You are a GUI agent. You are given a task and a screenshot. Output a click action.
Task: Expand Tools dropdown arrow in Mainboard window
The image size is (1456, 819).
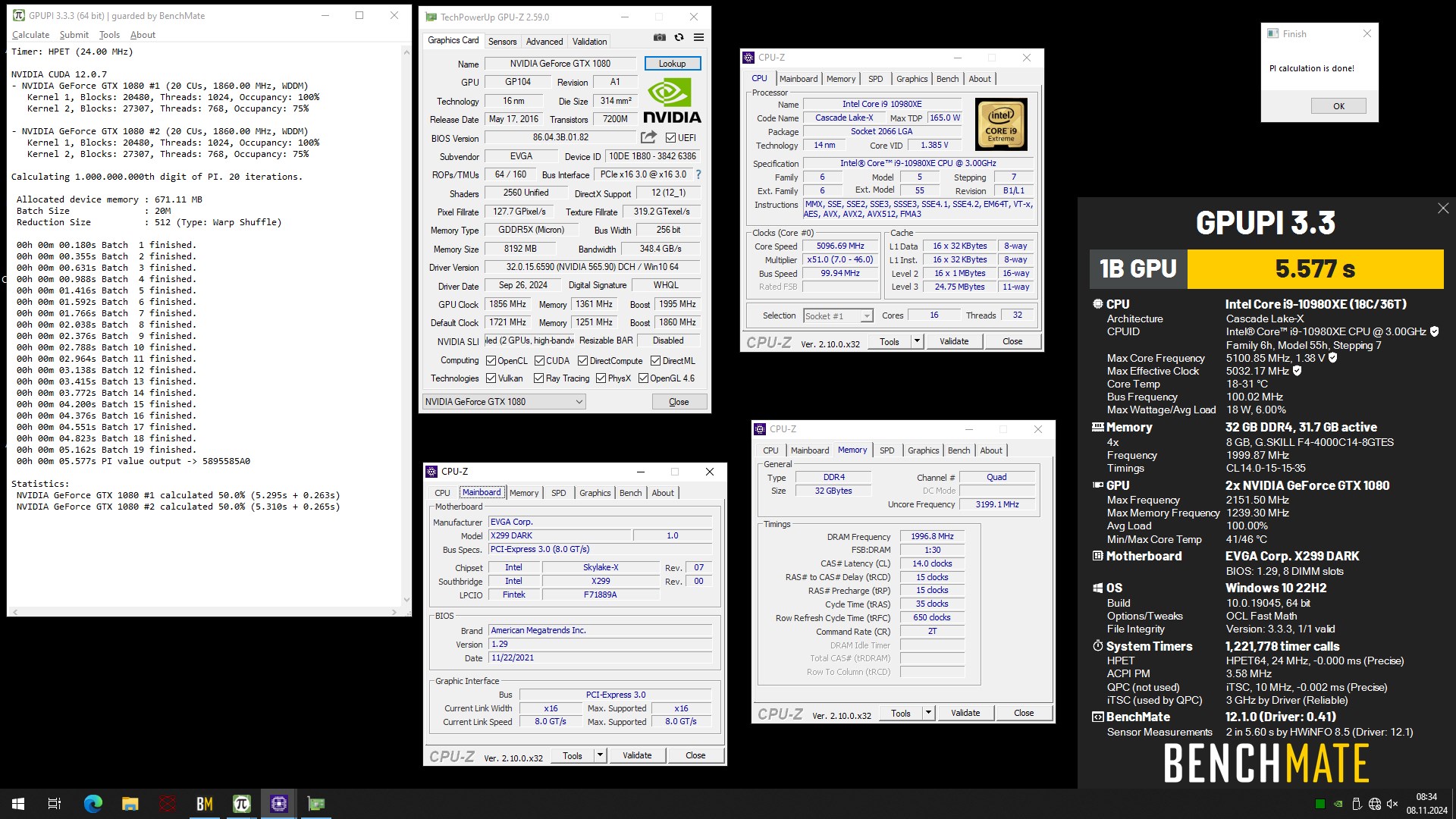[x=600, y=755]
